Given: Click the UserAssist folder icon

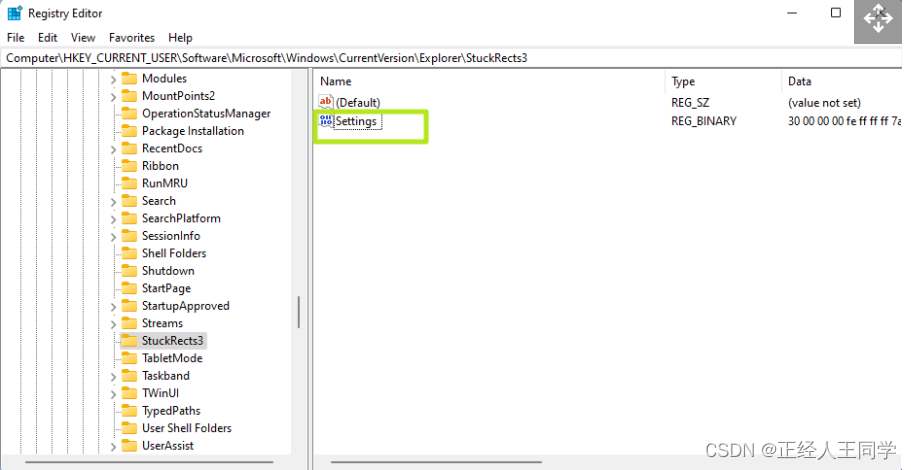Looking at the screenshot, I should pyautogui.click(x=130, y=446).
